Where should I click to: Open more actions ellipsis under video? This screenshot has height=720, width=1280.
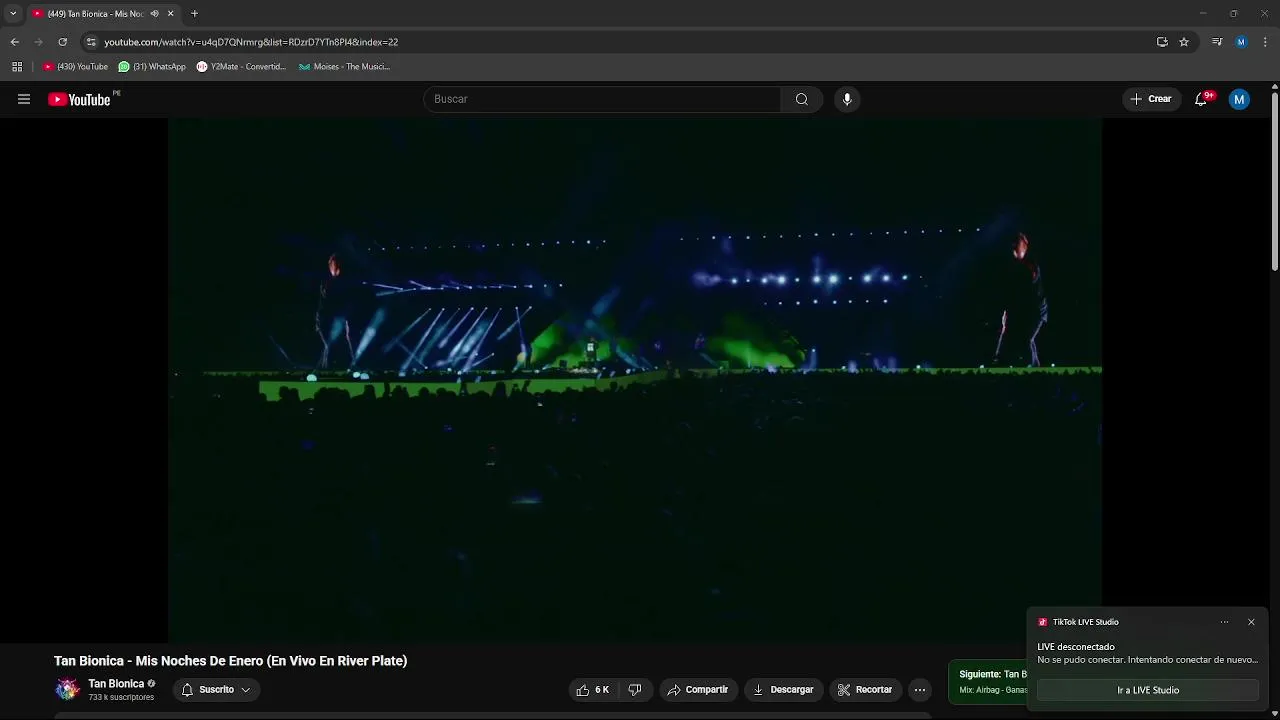coord(920,690)
